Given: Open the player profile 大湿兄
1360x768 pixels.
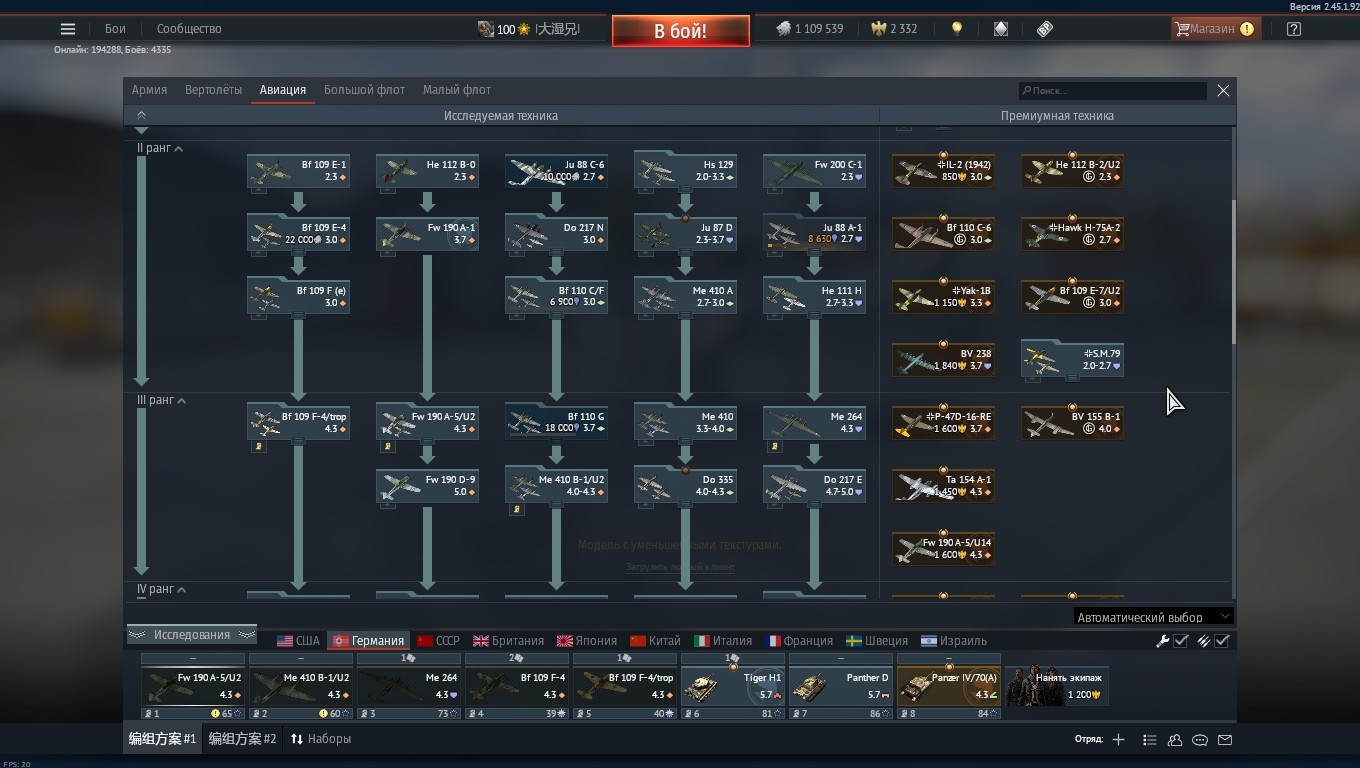Looking at the screenshot, I should coord(529,29).
